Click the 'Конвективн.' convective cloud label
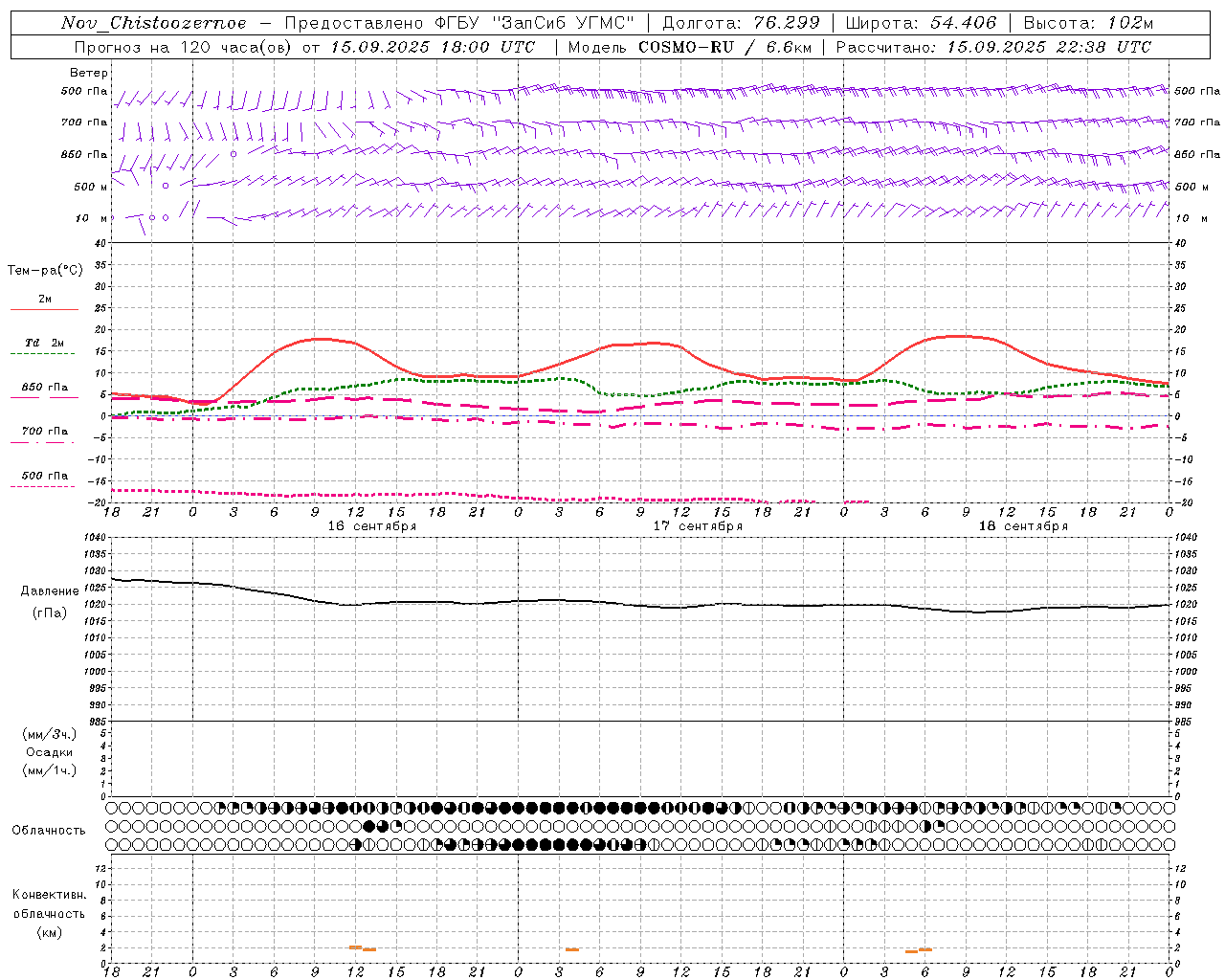The image size is (1225, 980). (x=49, y=895)
